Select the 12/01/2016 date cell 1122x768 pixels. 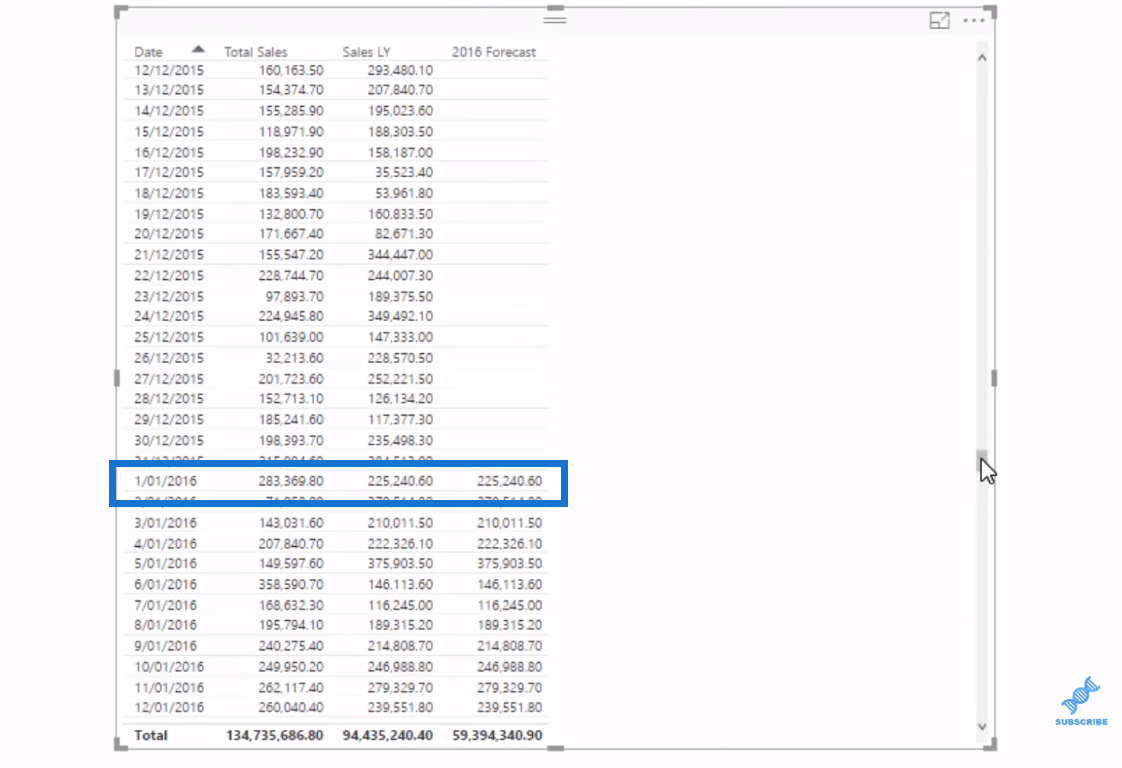pyautogui.click(x=169, y=708)
